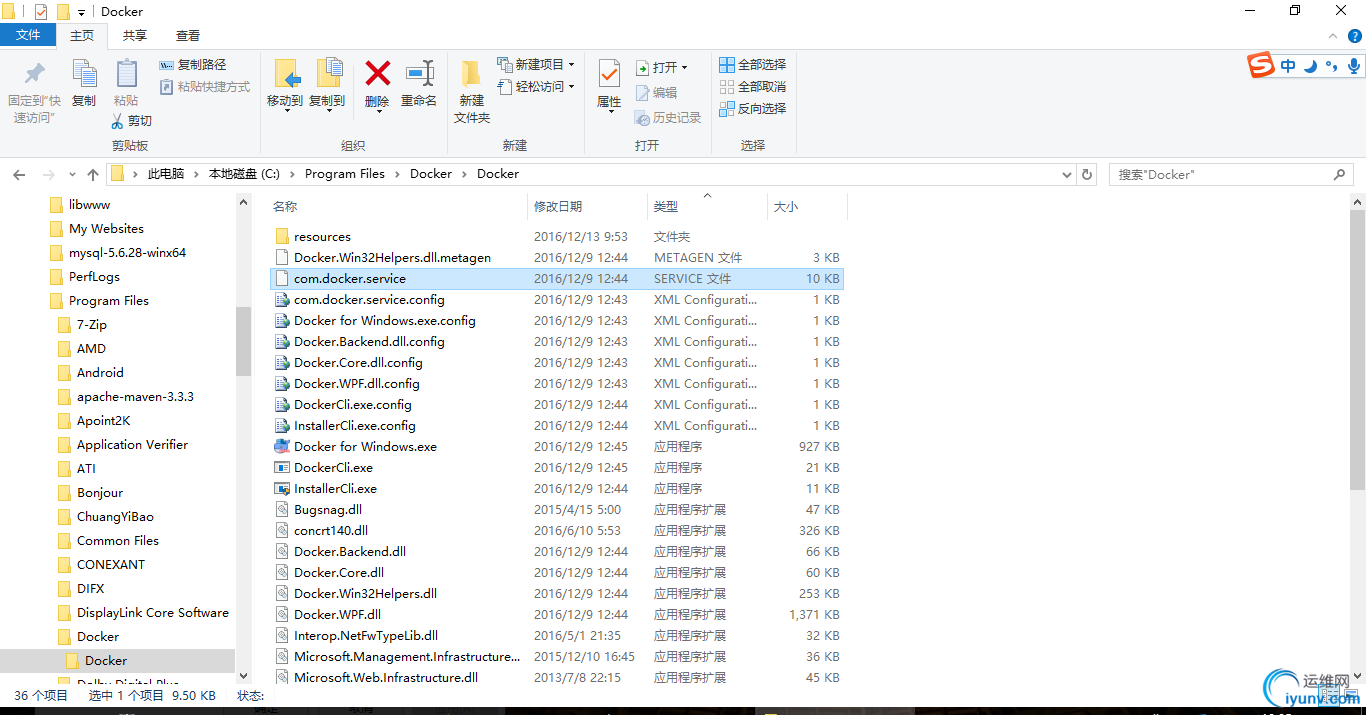Click the Edit (编辑) ribbon item
The width and height of the screenshot is (1366, 715).
pyautogui.click(x=656, y=93)
